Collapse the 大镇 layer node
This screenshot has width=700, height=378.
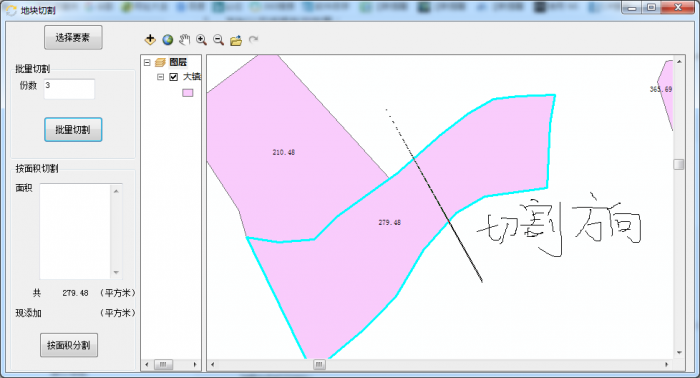point(160,77)
